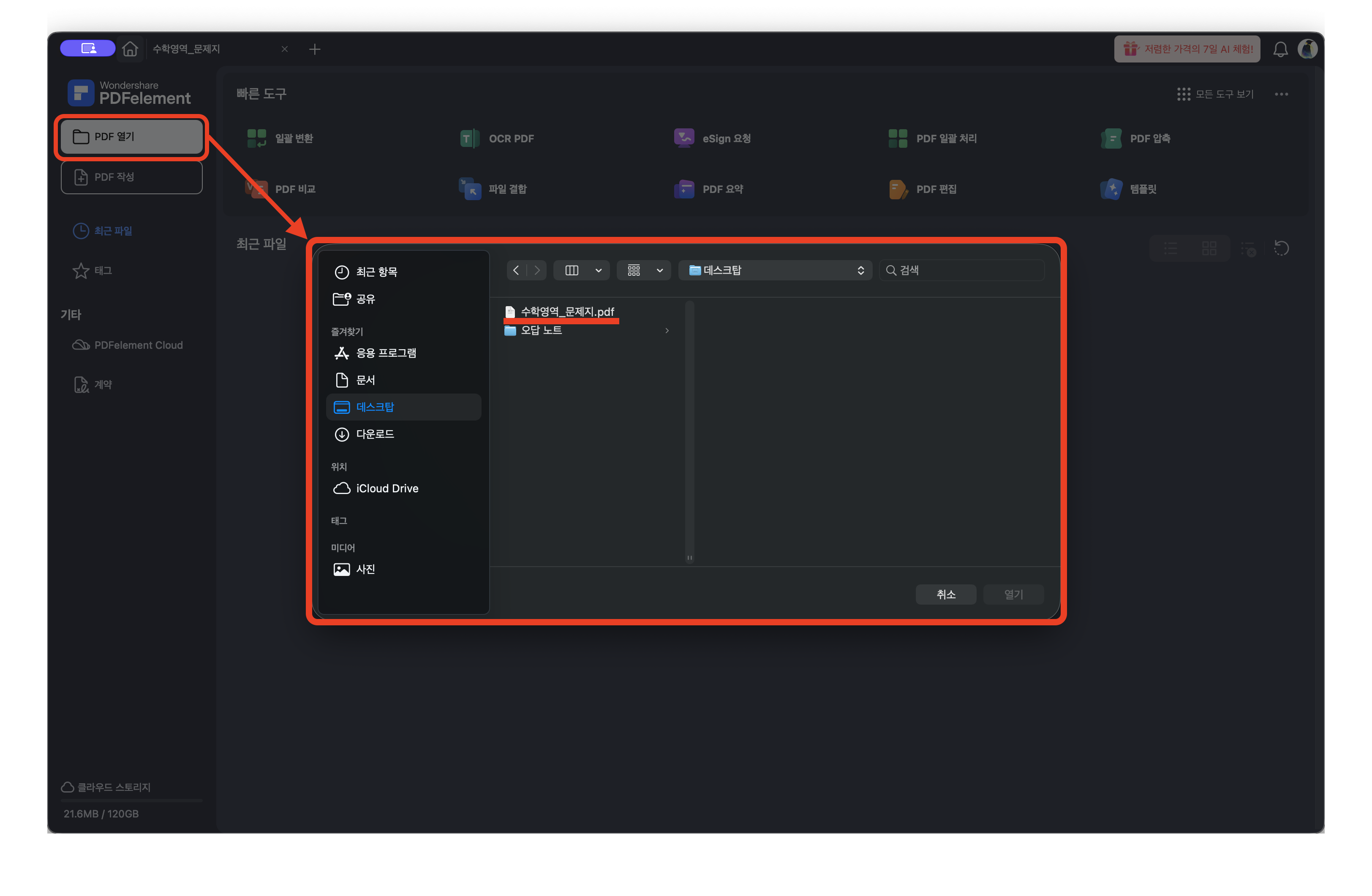
Task: Select the batch convert tool icon
Action: (256, 138)
